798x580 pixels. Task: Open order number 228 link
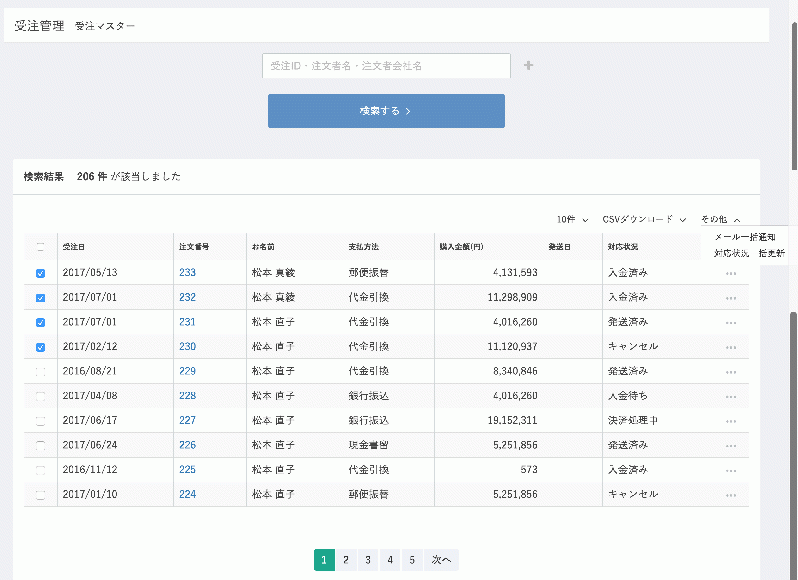click(x=187, y=396)
